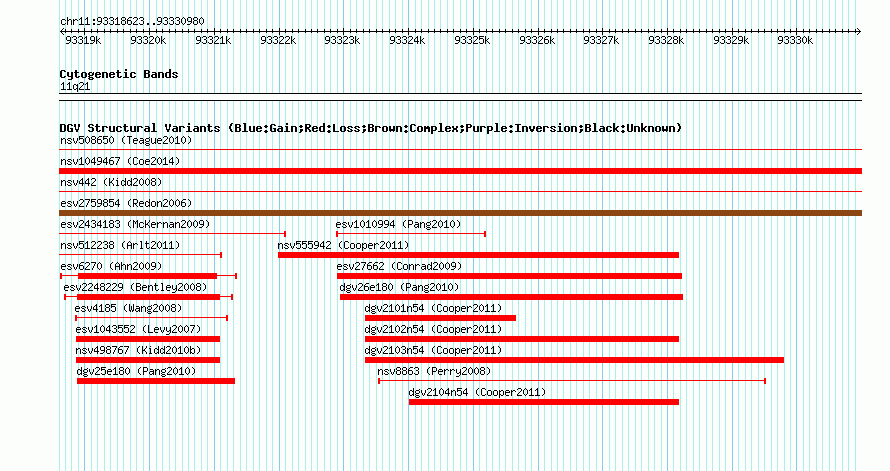This screenshot has height=471, width=890.
Task: Open dgv26e180 (Pang2010) label
Action: tap(399, 287)
